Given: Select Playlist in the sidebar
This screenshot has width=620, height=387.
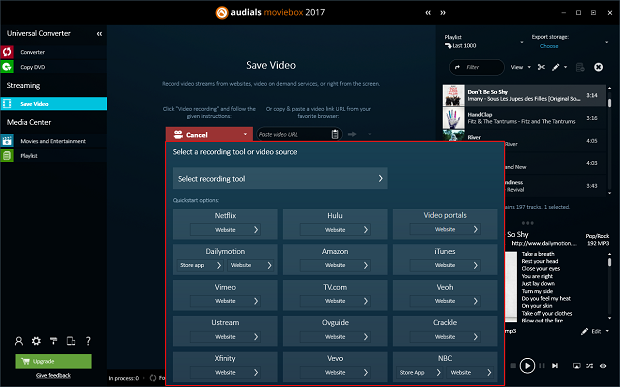Looking at the screenshot, I should [53, 156].
